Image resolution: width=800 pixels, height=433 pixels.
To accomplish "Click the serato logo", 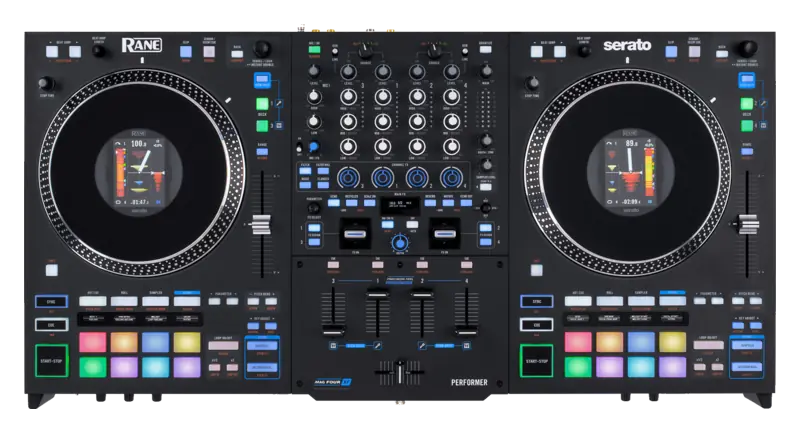I will 627,45.
